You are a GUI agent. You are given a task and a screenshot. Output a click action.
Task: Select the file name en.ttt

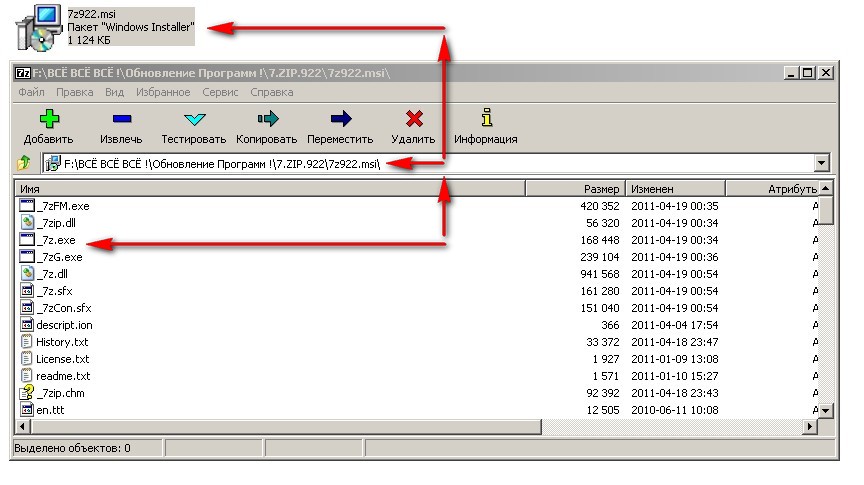point(50,409)
